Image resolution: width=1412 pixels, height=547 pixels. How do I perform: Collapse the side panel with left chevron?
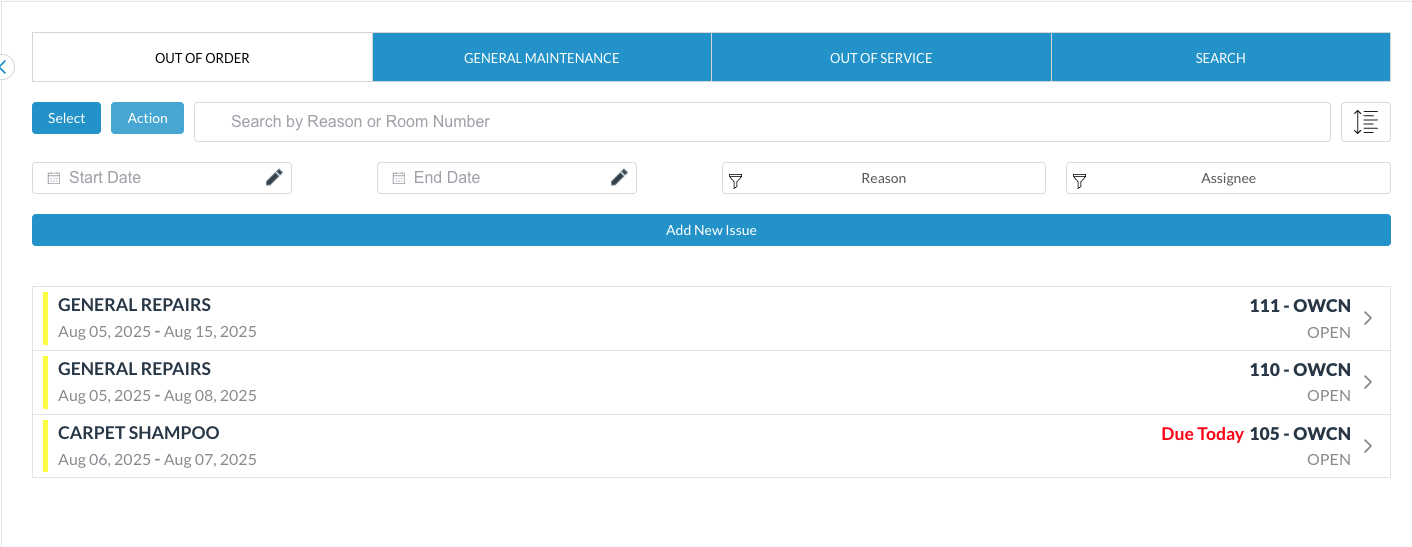click(x=4, y=67)
